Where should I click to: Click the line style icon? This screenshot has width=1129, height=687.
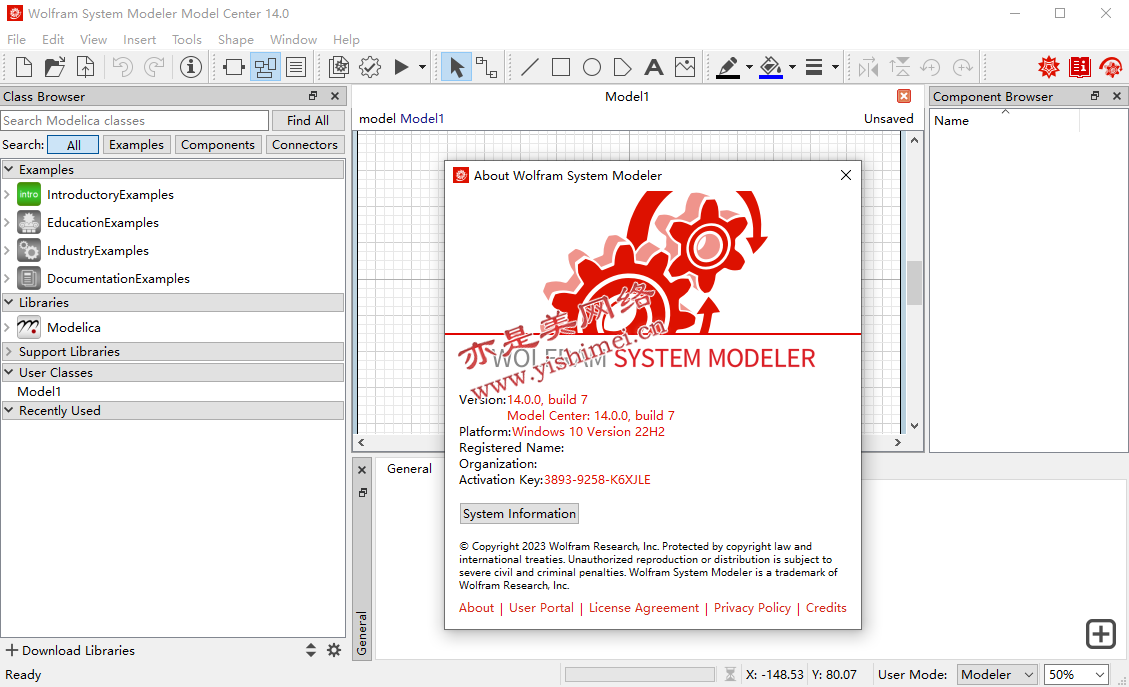(814, 67)
